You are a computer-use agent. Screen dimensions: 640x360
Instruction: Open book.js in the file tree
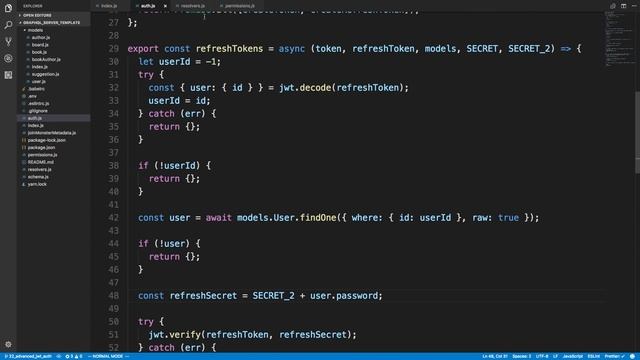coord(39,52)
